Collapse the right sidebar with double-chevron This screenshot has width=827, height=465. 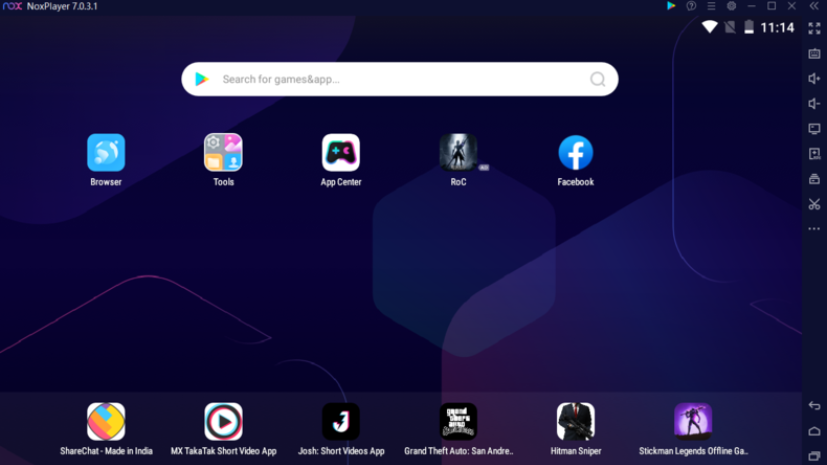coord(814,6)
